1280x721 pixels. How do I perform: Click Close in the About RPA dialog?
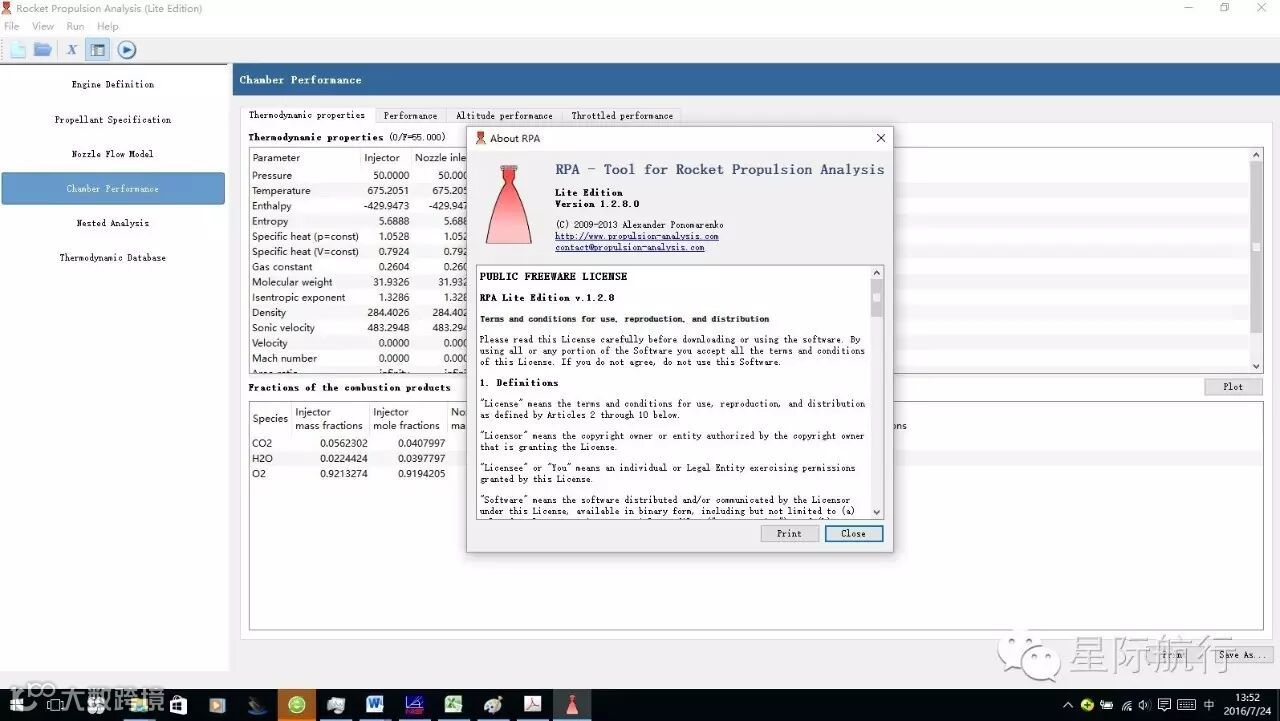coord(853,533)
